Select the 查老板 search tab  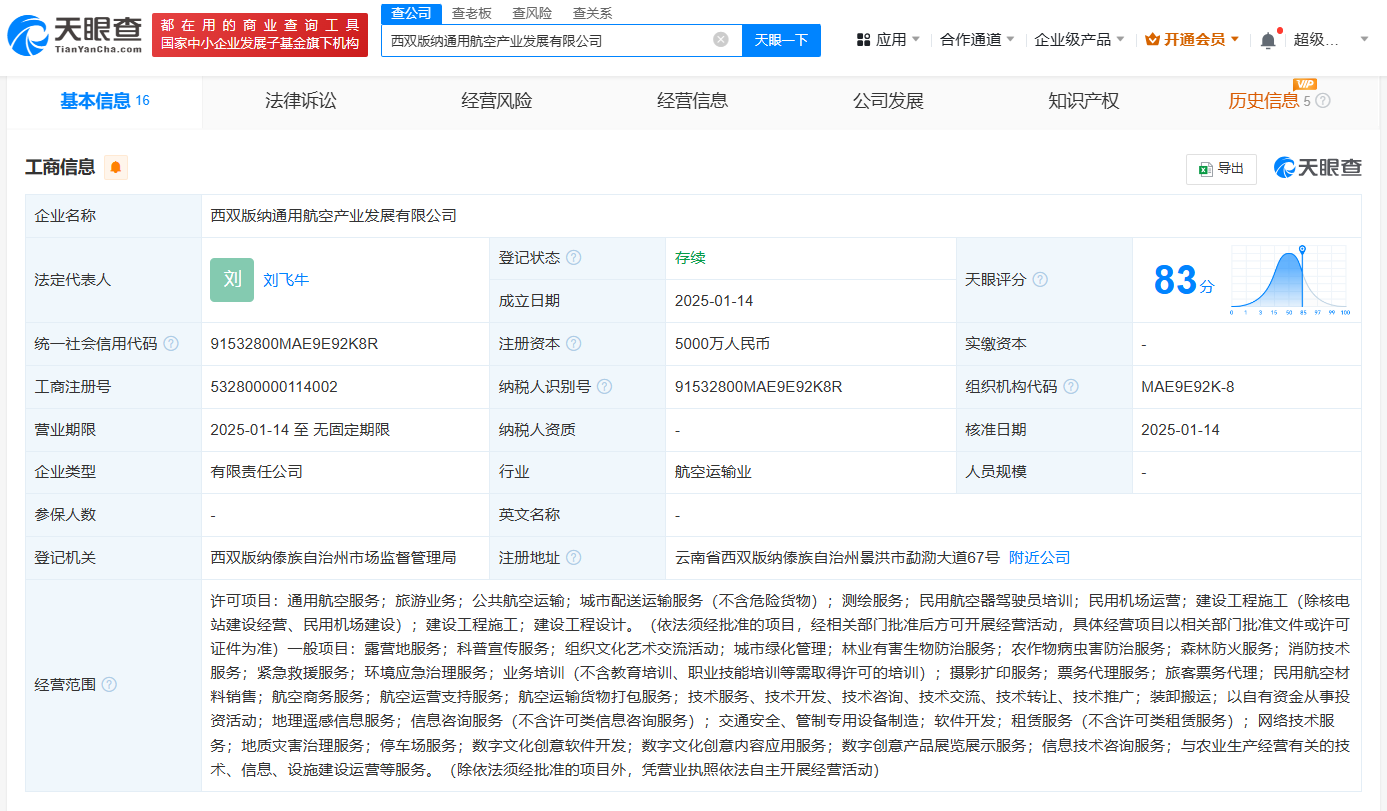coord(471,14)
